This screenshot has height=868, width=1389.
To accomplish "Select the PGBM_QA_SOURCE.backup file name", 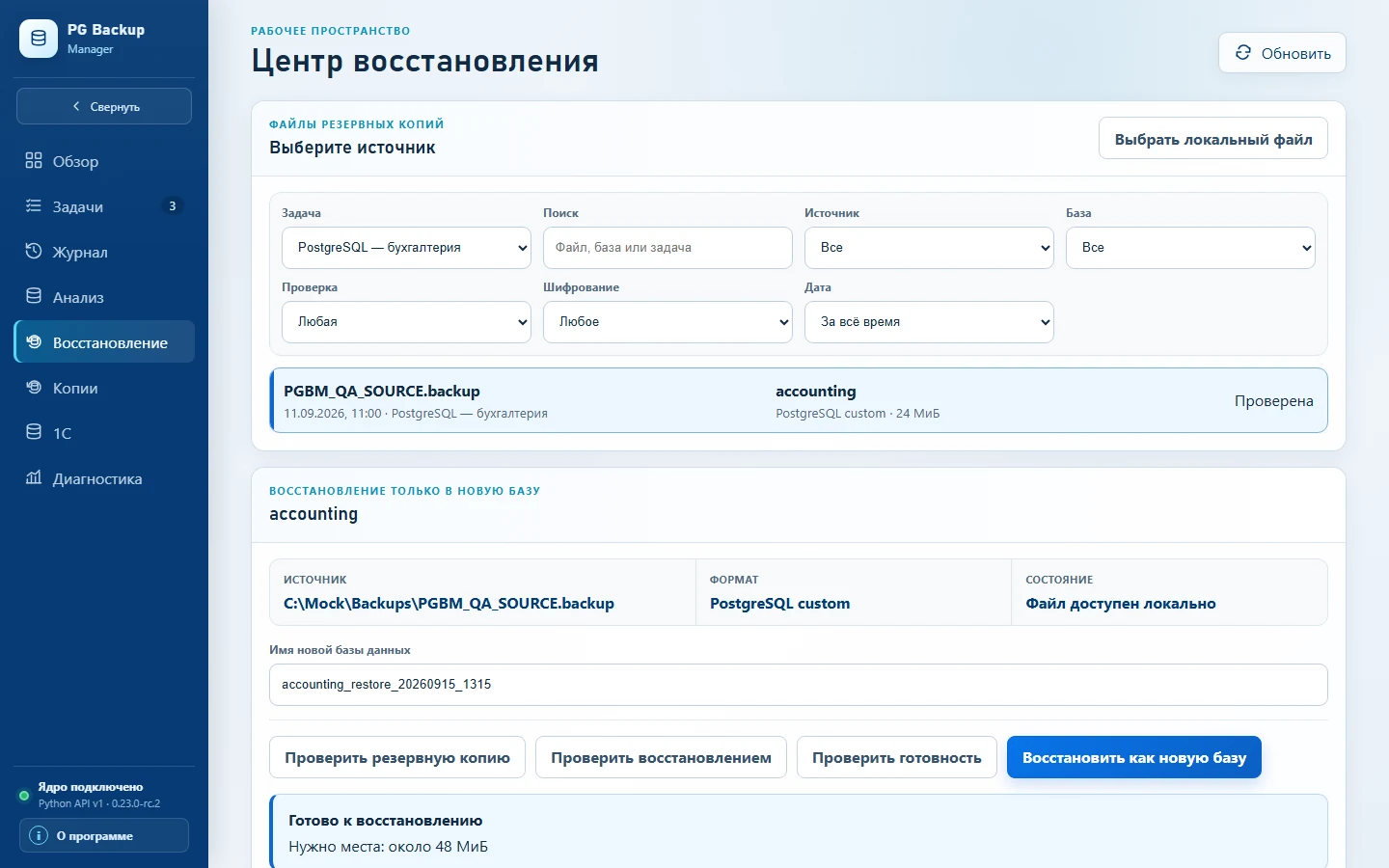I will (382, 391).
